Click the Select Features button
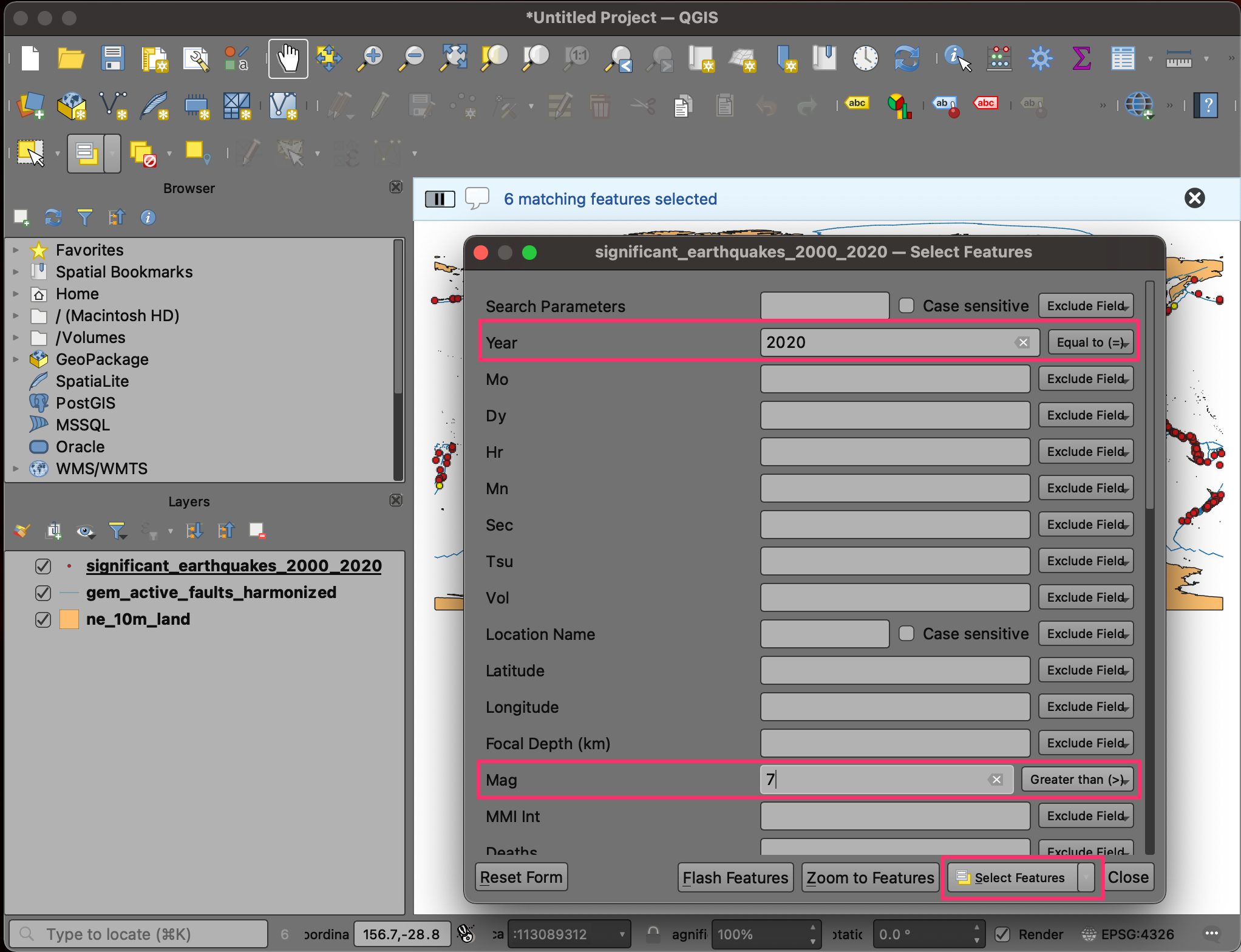This screenshot has width=1241, height=952. (1012, 877)
